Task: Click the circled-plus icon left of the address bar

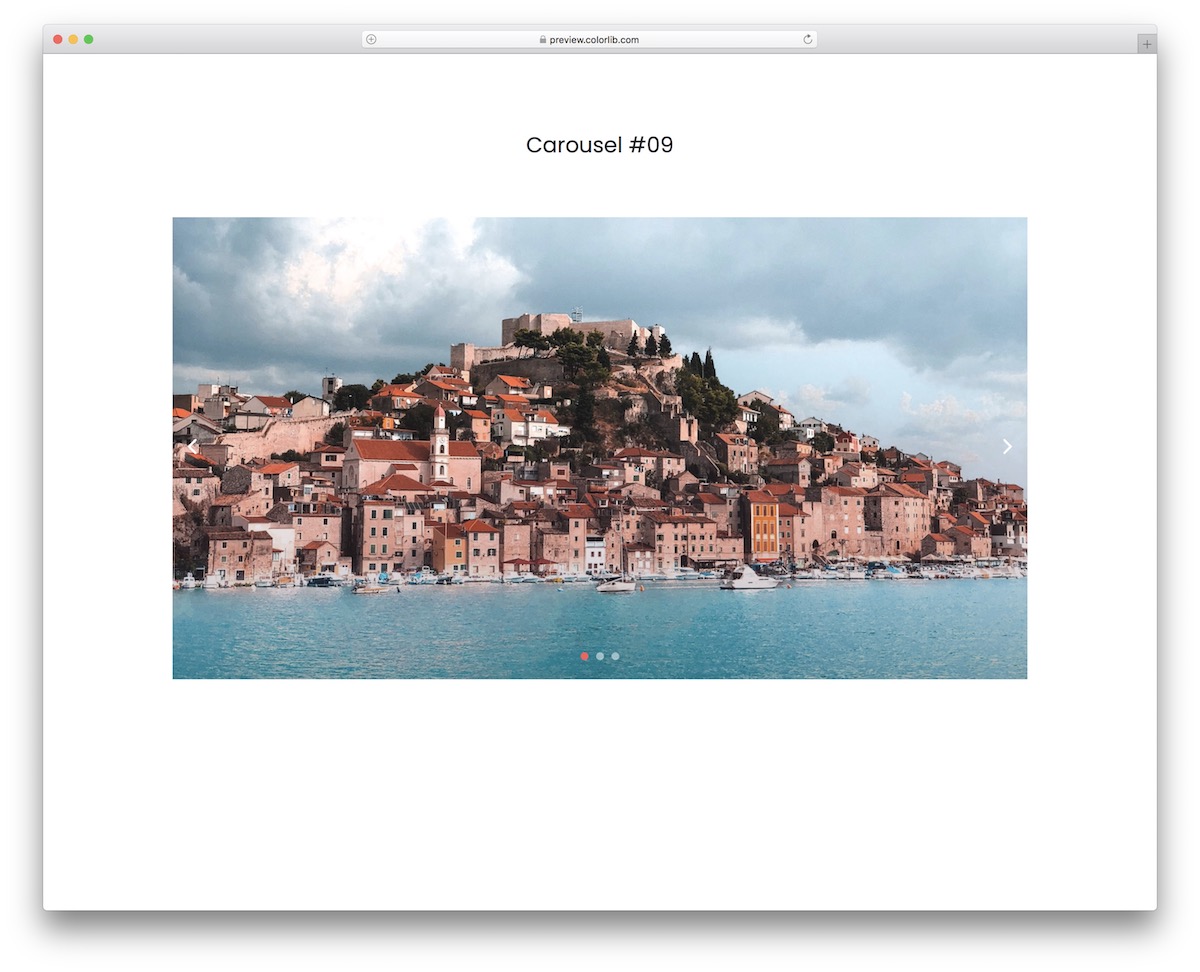Action: coord(370,39)
